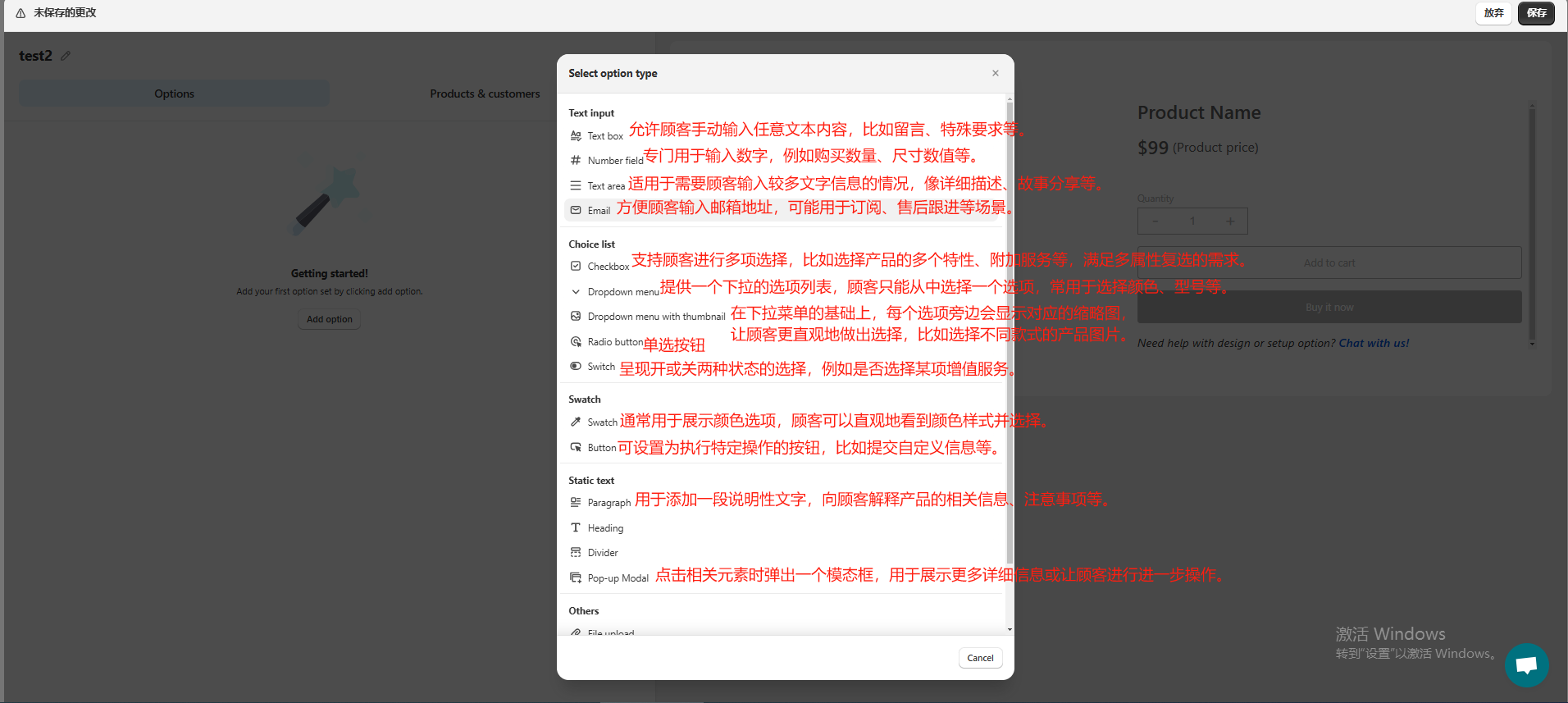Switch to Products & customers tab
Image resolution: width=1568 pixels, height=703 pixels.
(x=485, y=94)
